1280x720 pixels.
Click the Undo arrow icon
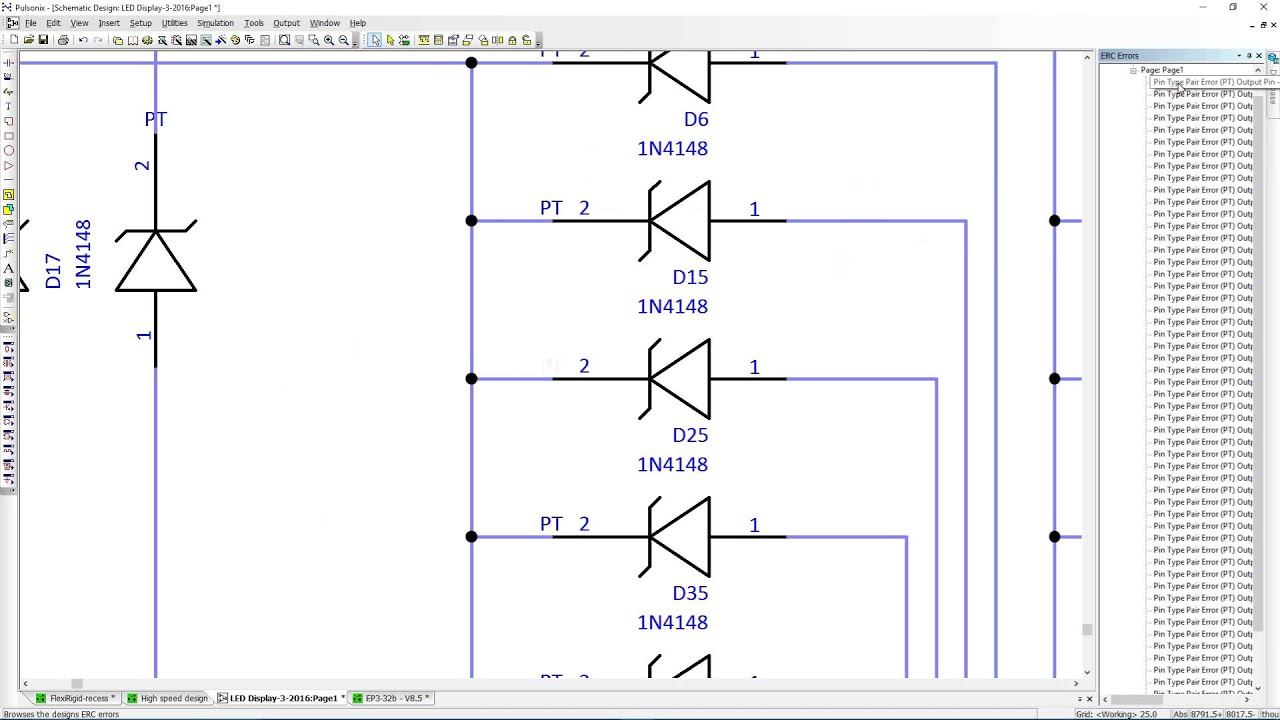tap(83, 40)
